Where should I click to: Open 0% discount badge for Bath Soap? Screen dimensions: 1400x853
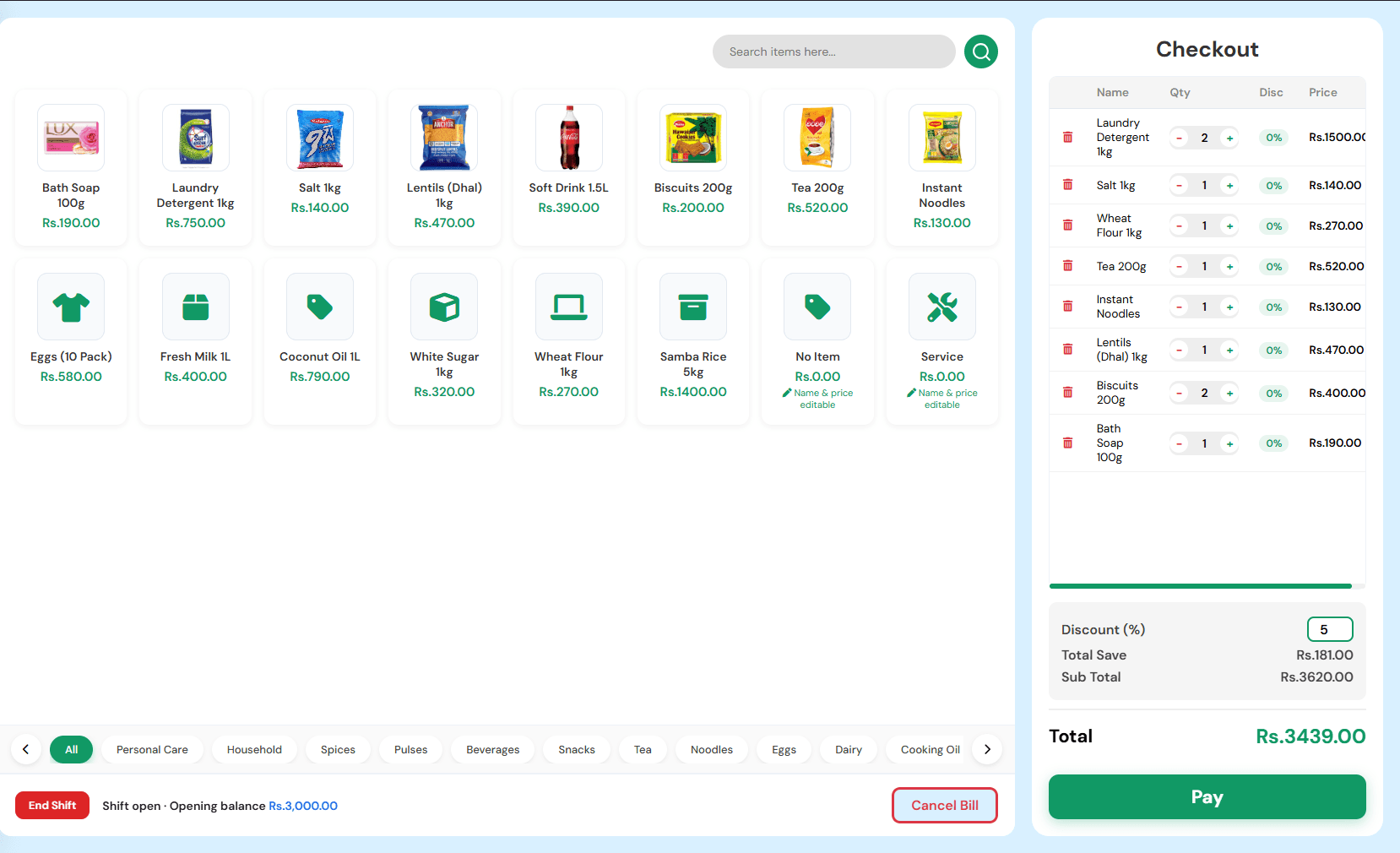click(x=1273, y=443)
